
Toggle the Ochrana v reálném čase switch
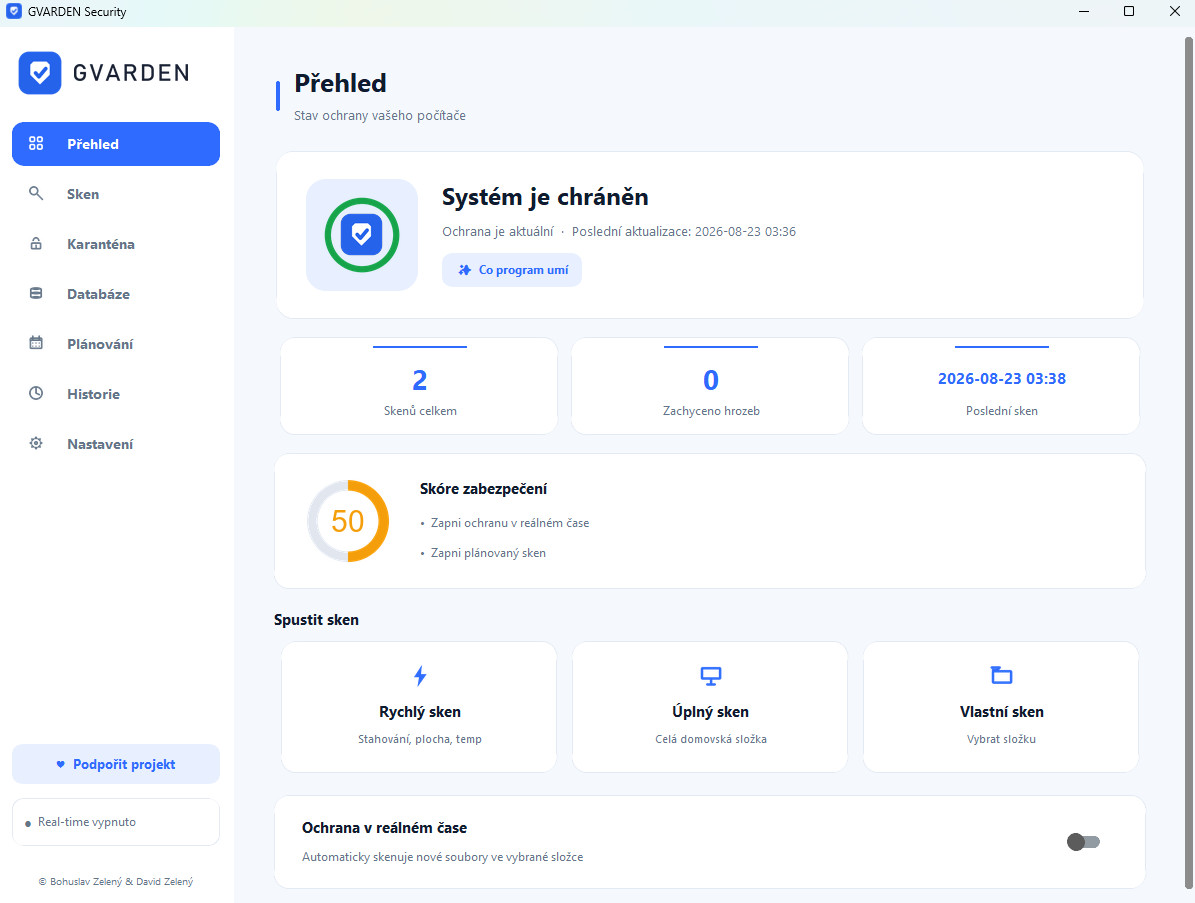click(1083, 842)
